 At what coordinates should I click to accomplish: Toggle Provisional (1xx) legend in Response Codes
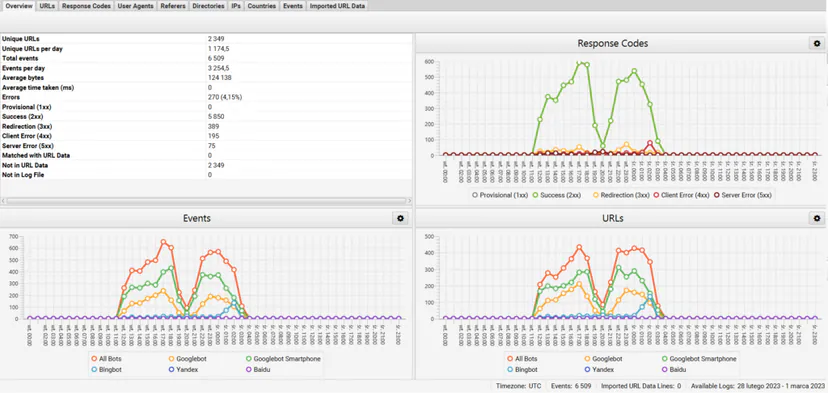coord(500,195)
